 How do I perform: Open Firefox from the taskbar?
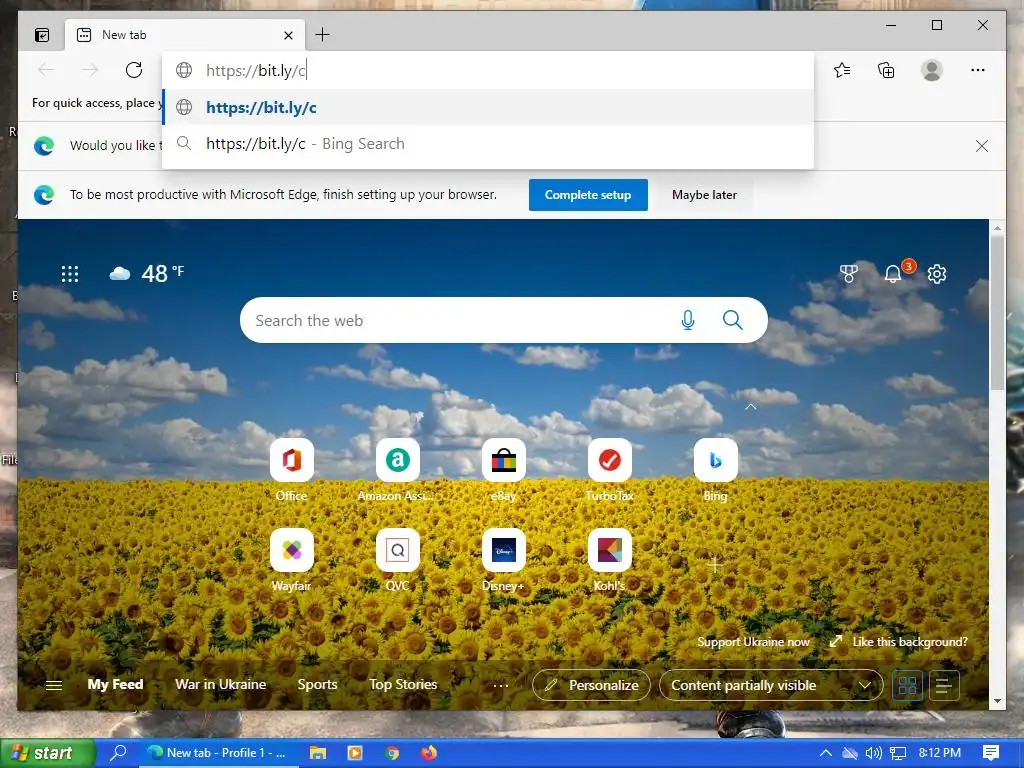428,753
